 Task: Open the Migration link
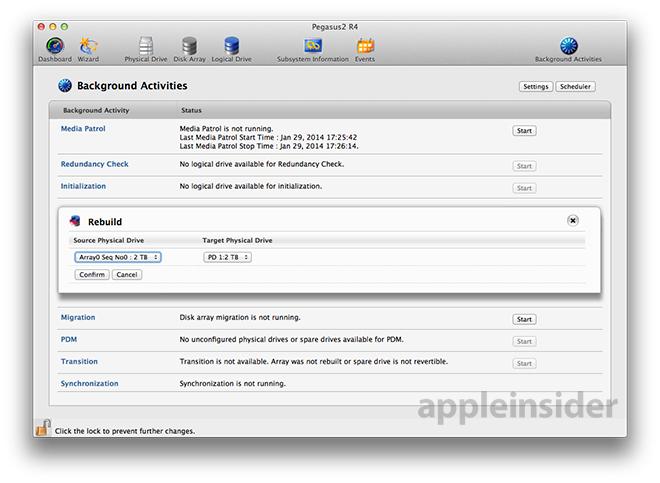[78, 317]
